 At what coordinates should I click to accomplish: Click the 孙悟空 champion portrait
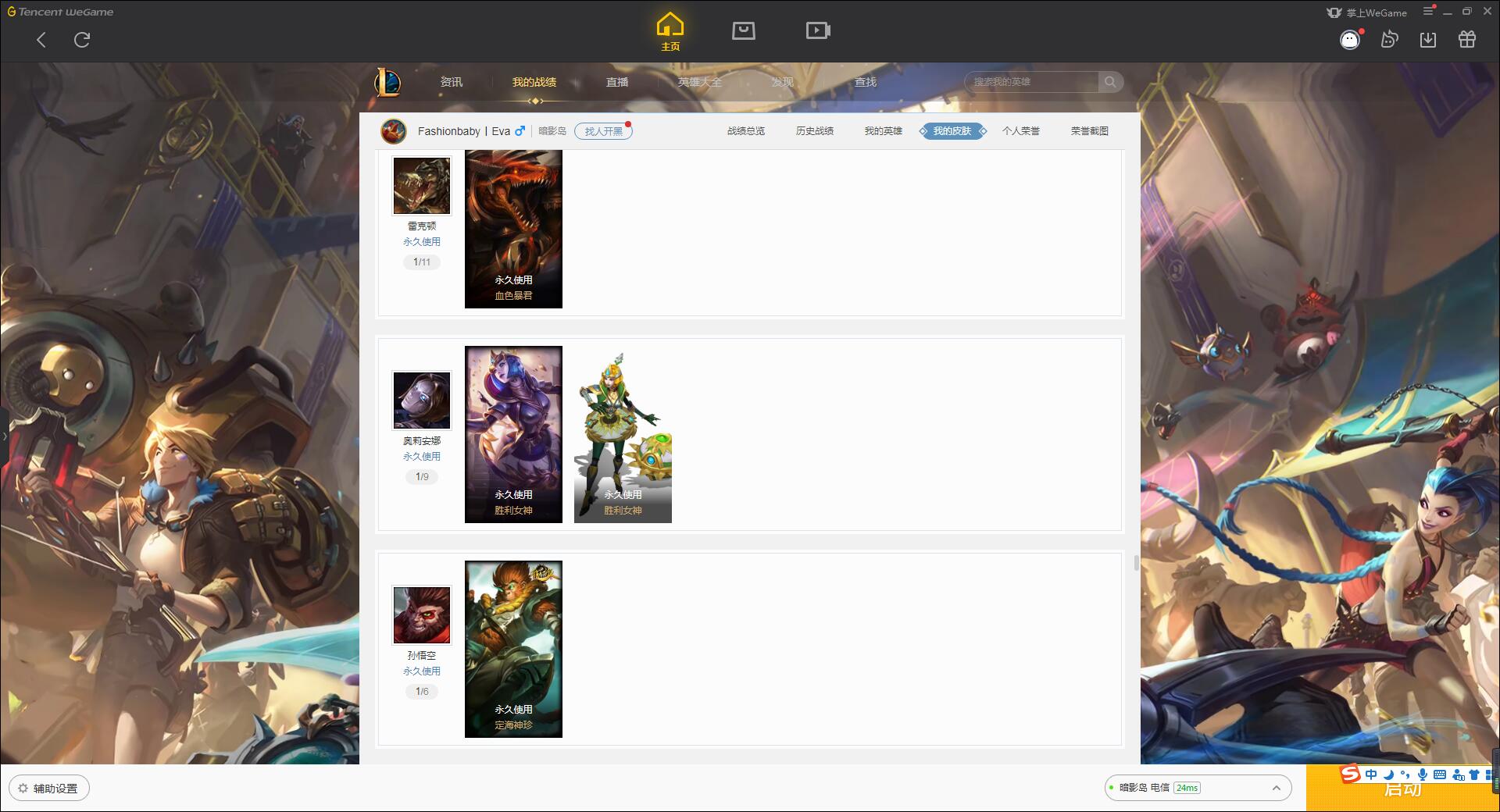(422, 615)
